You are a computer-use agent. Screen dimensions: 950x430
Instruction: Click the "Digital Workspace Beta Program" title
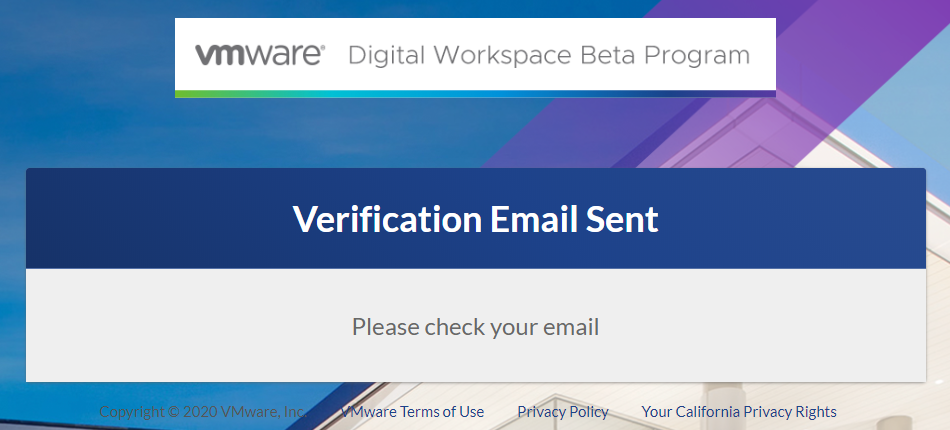[548, 55]
